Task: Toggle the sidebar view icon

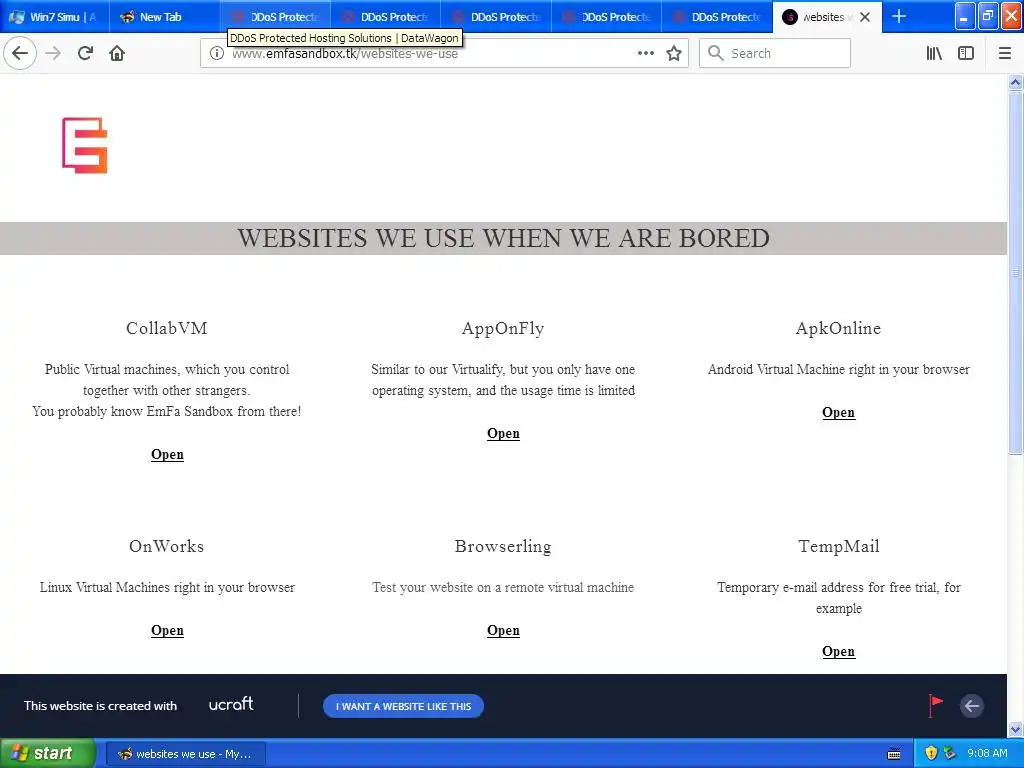Action: [x=966, y=53]
